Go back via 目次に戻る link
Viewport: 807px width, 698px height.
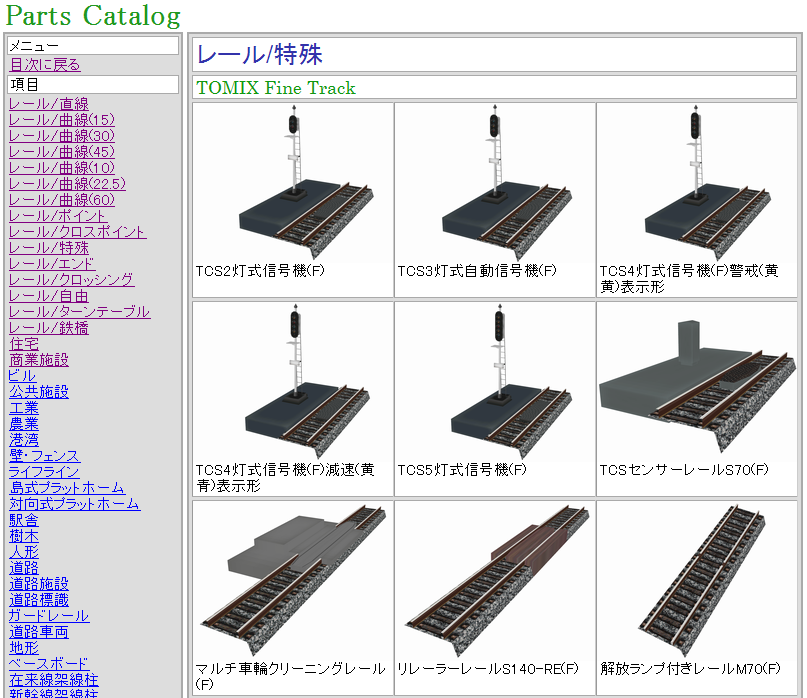45,65
